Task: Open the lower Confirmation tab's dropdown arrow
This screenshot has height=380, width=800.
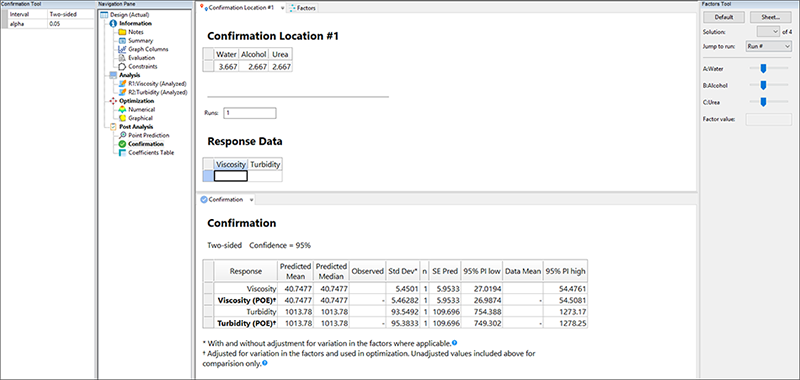Action: [251, 200]
